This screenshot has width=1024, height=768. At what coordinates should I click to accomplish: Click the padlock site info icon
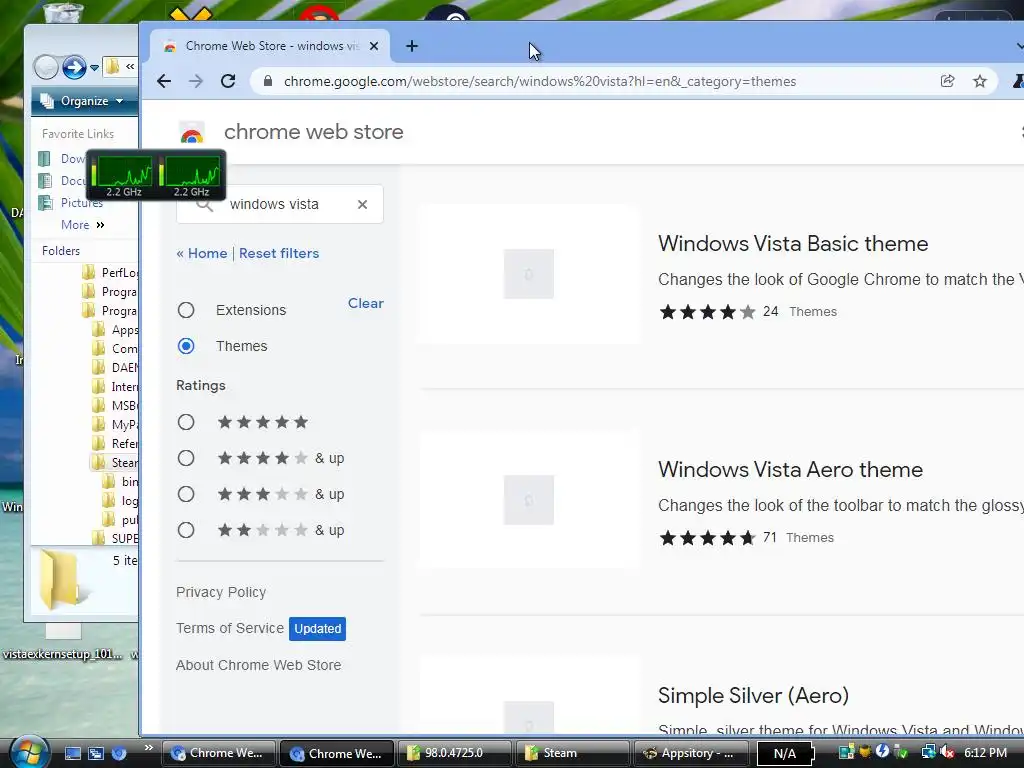point(267,81)
